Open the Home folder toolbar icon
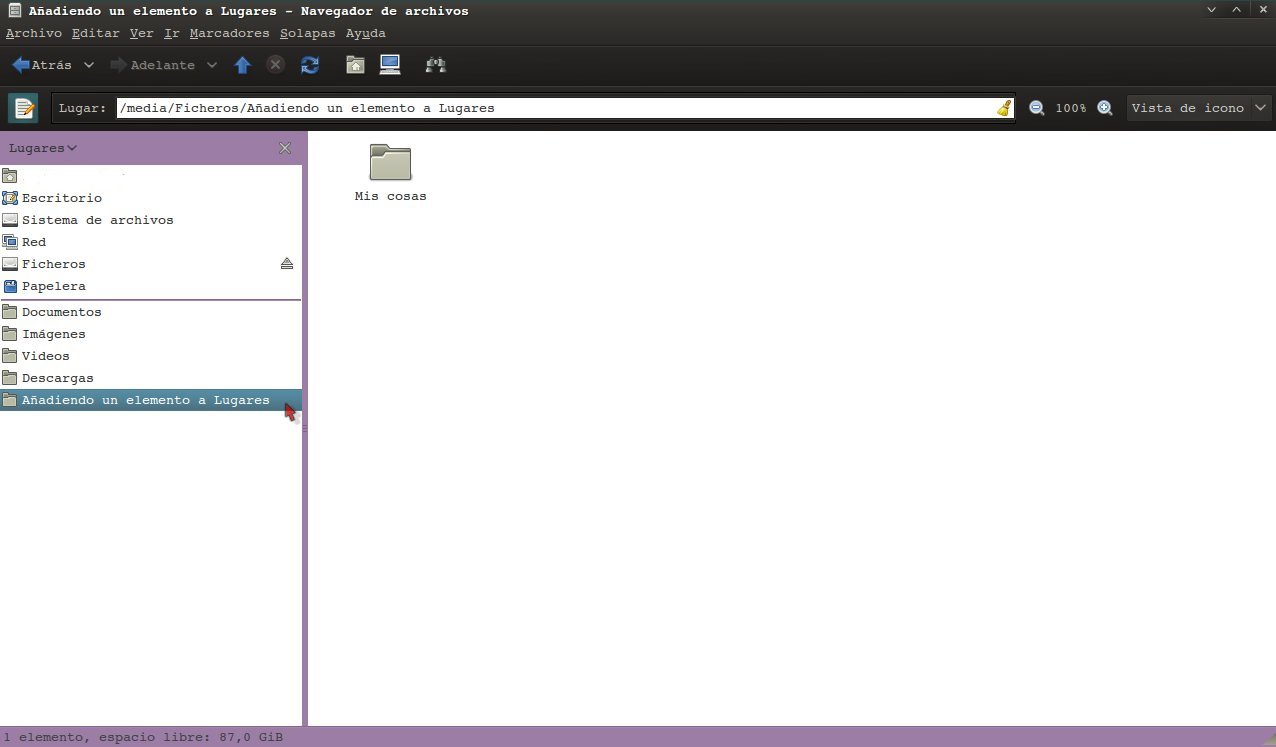The width and height of the screenshot is (1276, 747). [355, 65]
